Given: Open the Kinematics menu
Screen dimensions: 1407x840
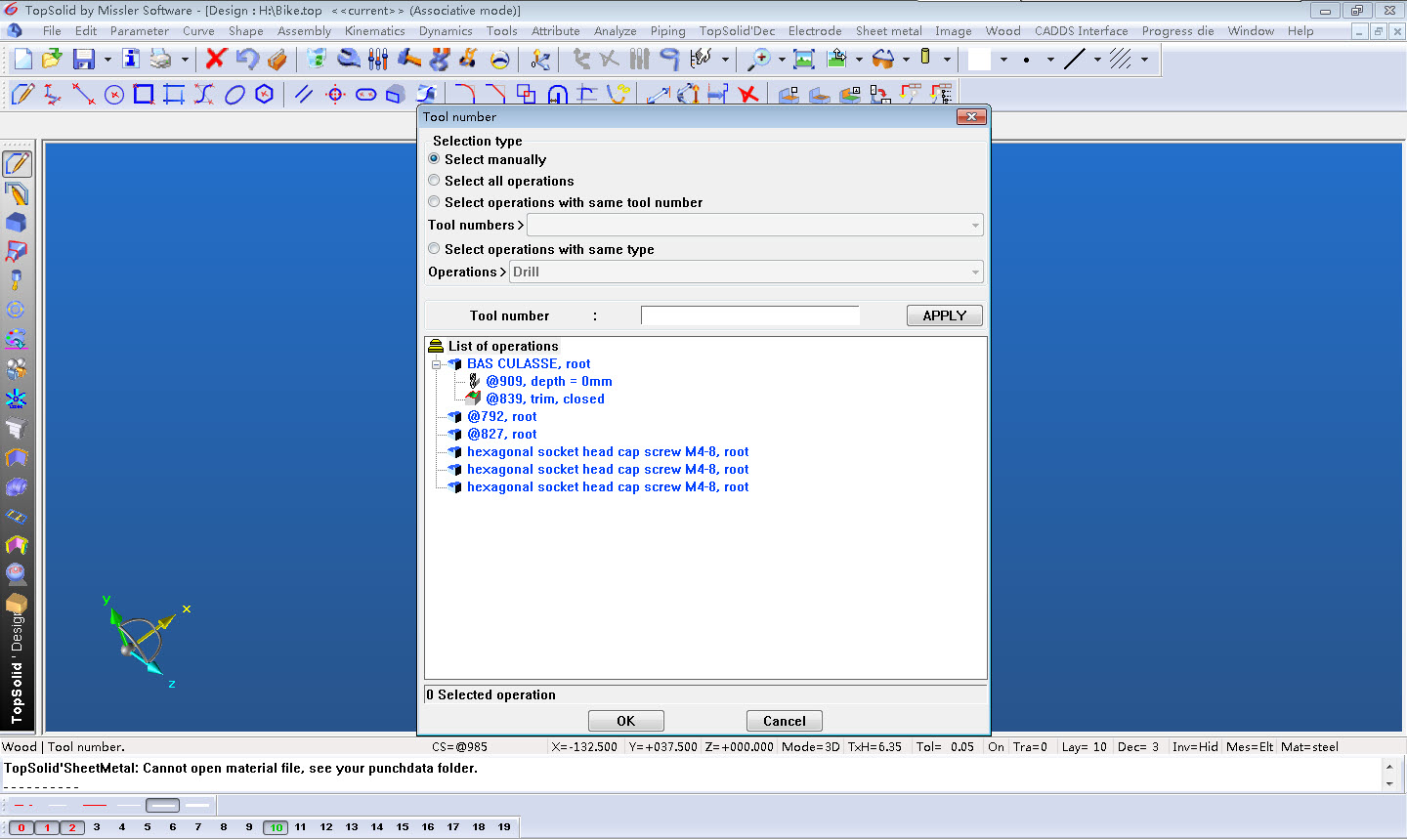Looking at the screenshot, I should point(374,31).
